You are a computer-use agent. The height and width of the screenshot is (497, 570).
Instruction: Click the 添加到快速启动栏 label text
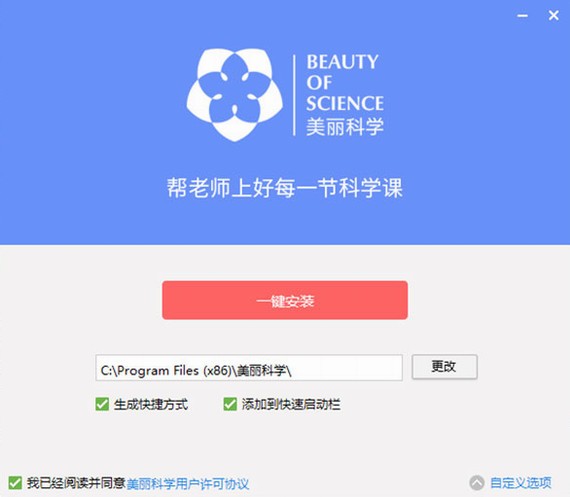(x=291, y=404)
